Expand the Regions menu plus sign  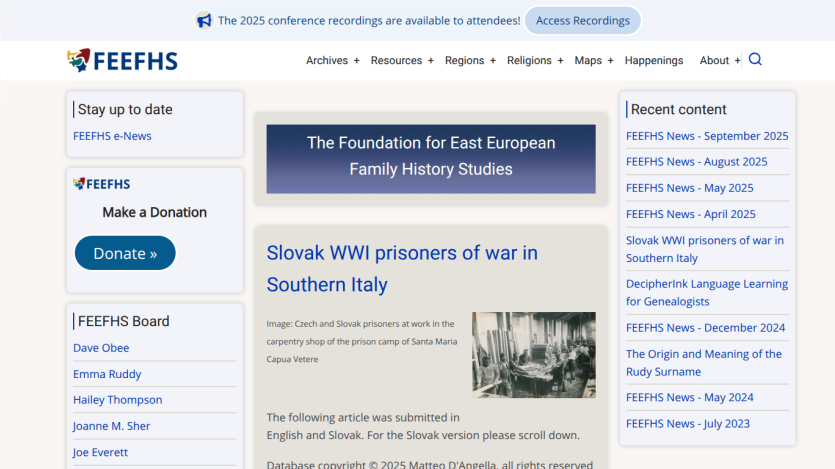click(493, 61)
